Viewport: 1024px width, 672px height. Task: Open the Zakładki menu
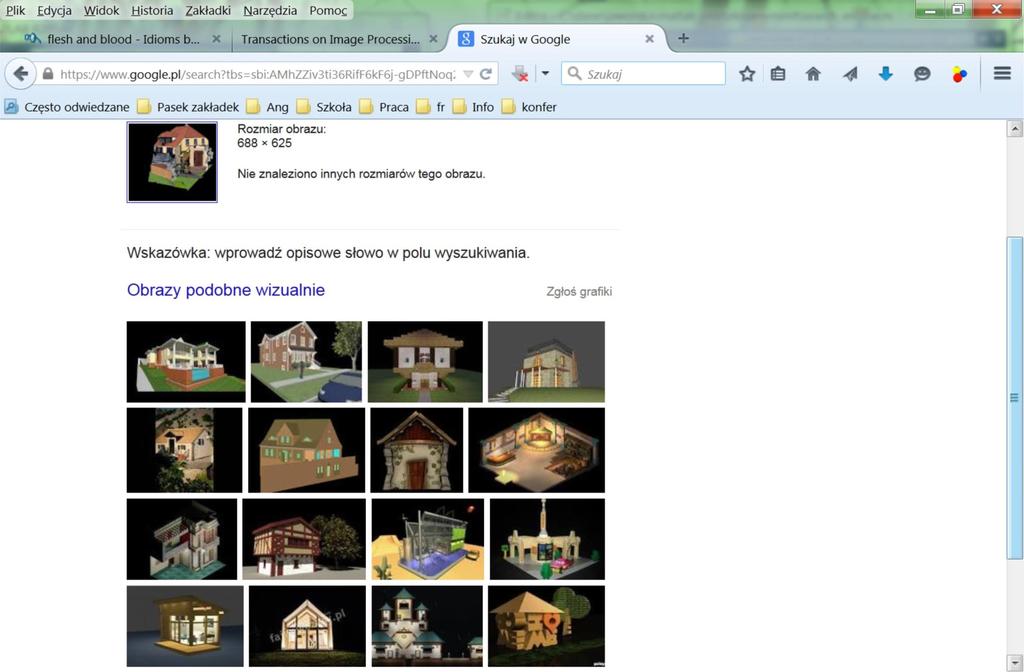(x=208, y=10)
